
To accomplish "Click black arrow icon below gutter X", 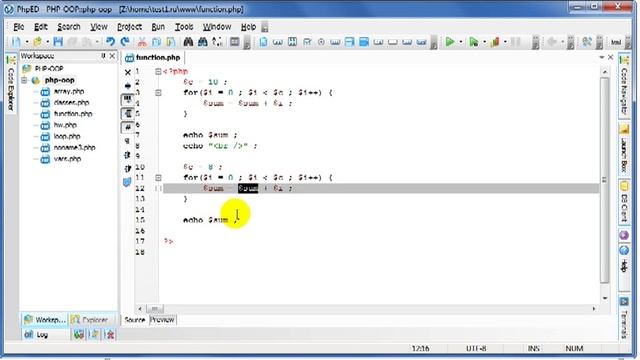I will point(128,86).
